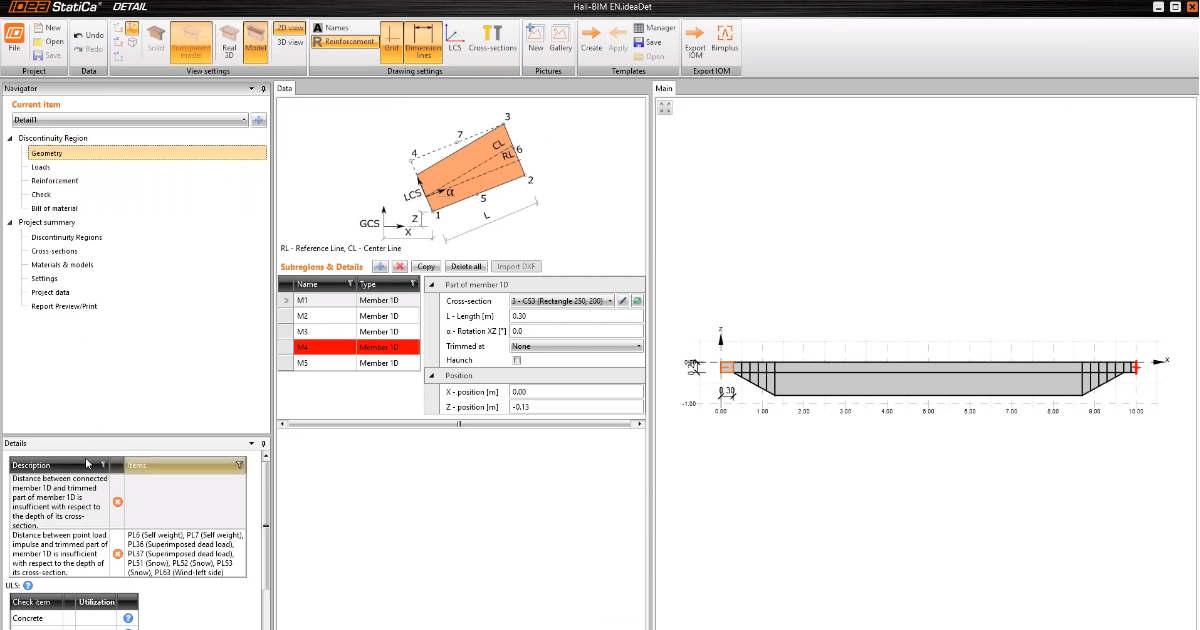The width and height of the screenshot is (1200, 630).
Task: Click the L - Length input field
Action: [x=575, y=316]
